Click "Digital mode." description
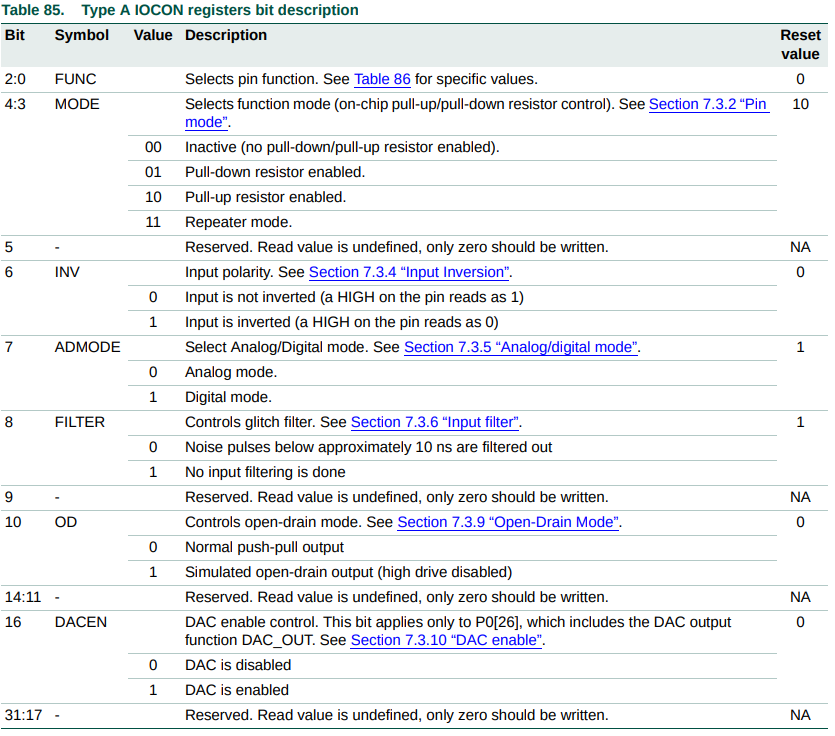 click(228, 398)
